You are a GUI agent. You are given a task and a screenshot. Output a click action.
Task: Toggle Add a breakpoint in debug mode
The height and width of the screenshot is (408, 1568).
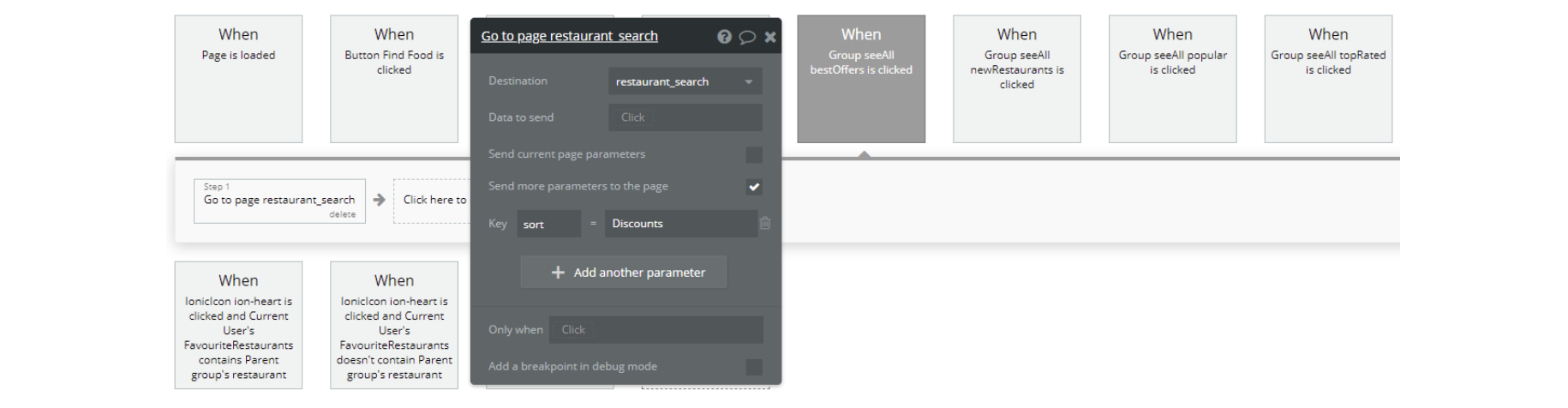tap(754, 367)
